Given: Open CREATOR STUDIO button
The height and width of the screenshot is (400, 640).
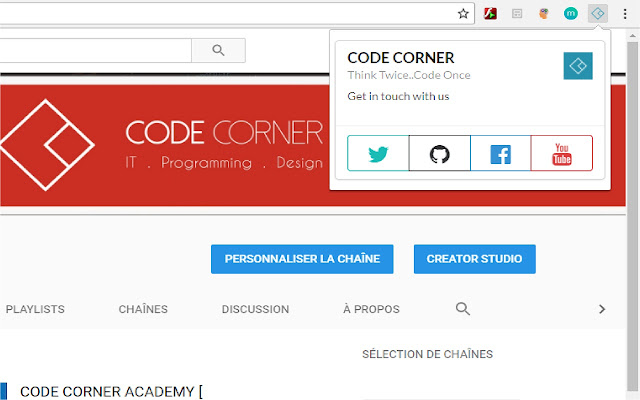Looking at the screenshot, I should [475, 259].
